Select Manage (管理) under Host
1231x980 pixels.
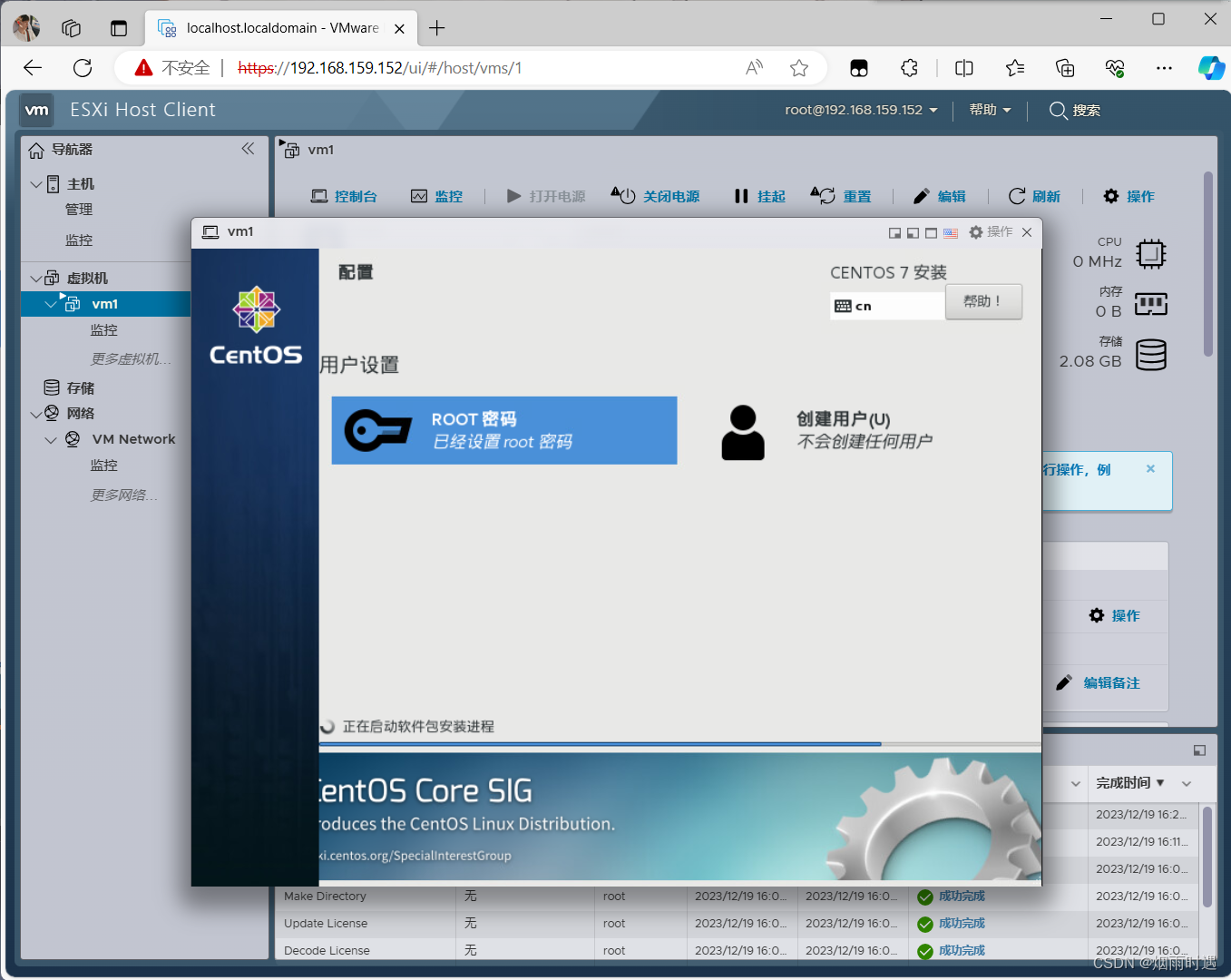click(x=79, y=210)
